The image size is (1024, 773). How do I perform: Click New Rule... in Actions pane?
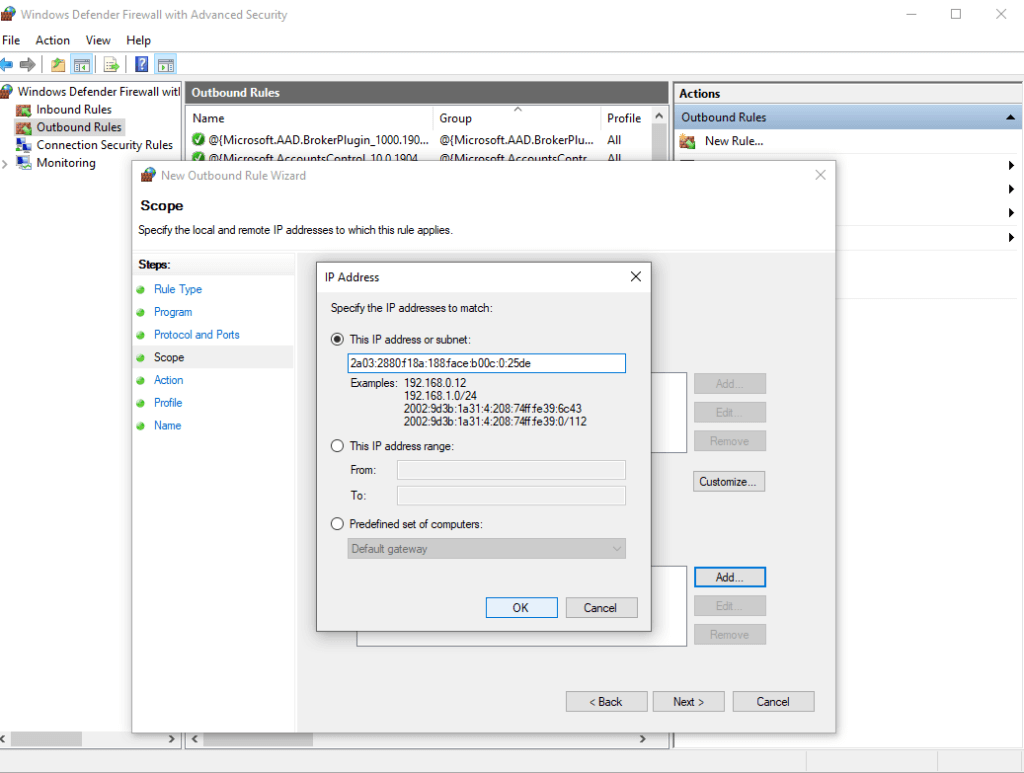pos(733,141)
